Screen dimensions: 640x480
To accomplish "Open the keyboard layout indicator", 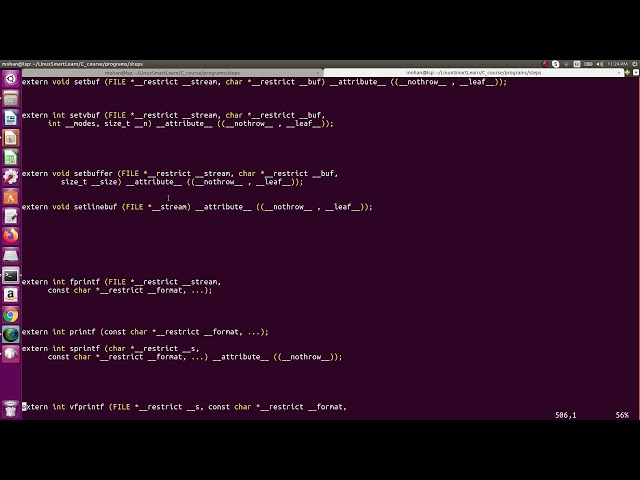I will [577, 64].
